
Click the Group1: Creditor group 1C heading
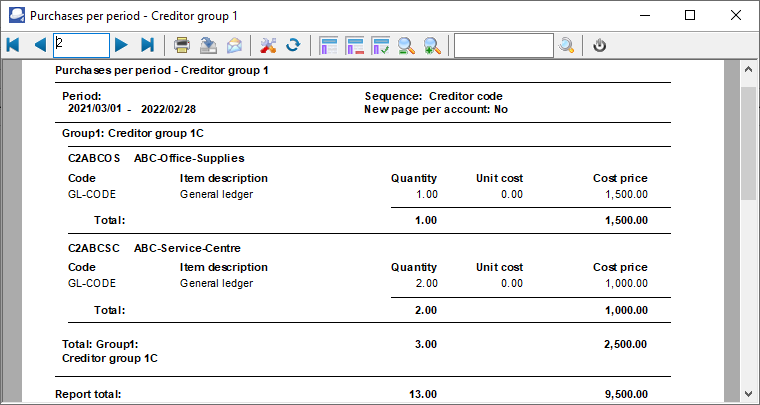tap(133, 133)
